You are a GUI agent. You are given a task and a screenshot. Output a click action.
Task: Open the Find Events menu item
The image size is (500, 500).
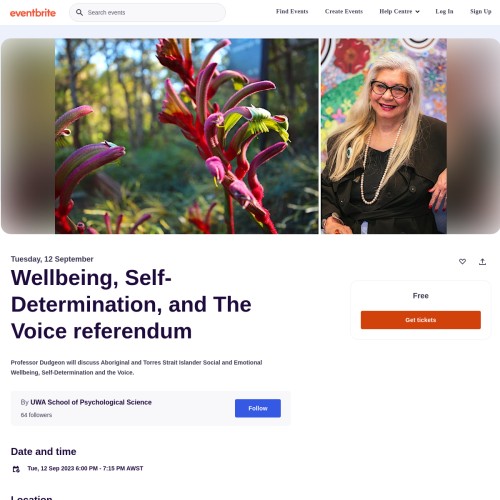[x=292, y=11]
